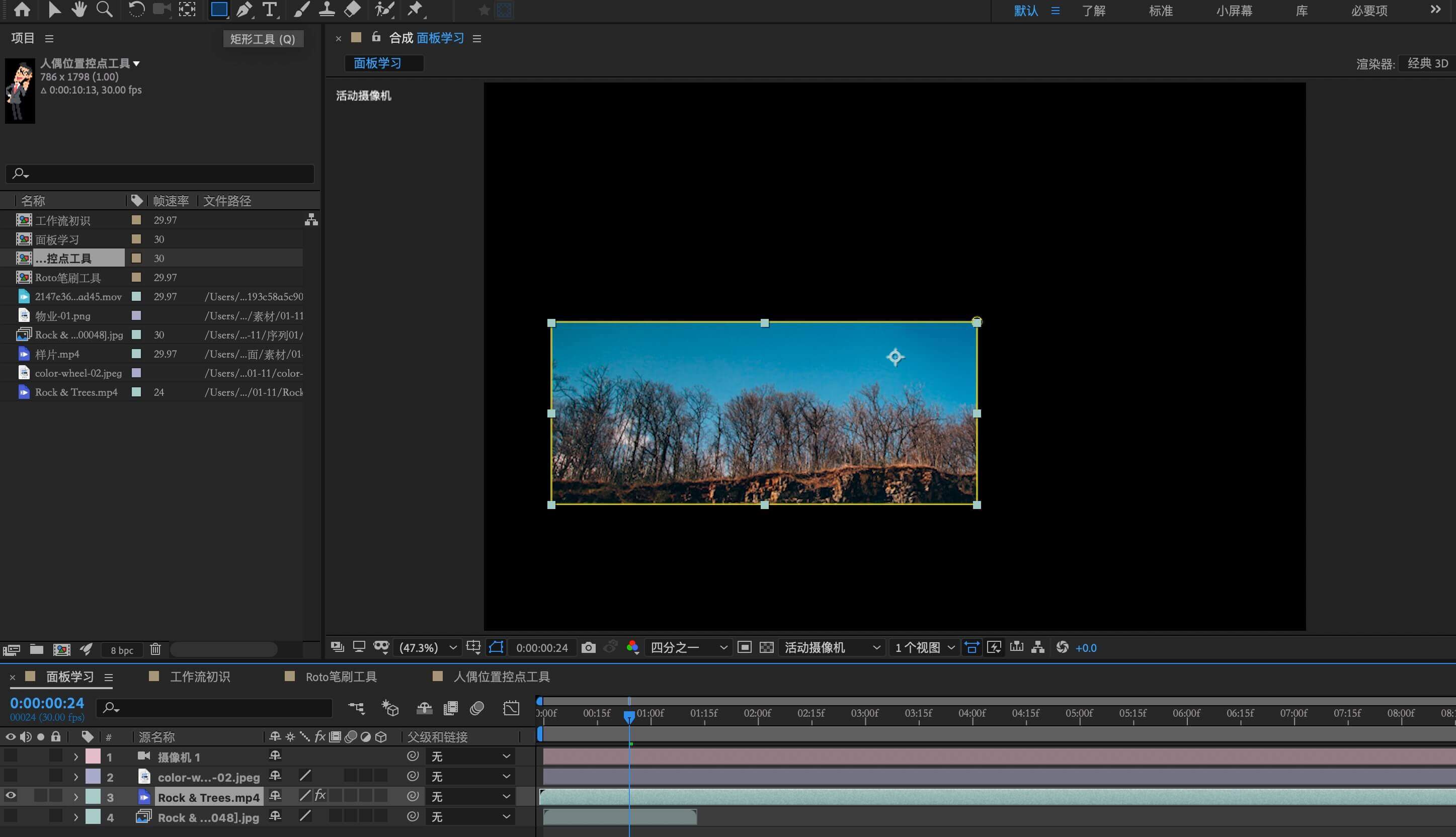The image size is (1456, 837).
Task: Select the Horizontal Type tool
Action: coord(269,9)
